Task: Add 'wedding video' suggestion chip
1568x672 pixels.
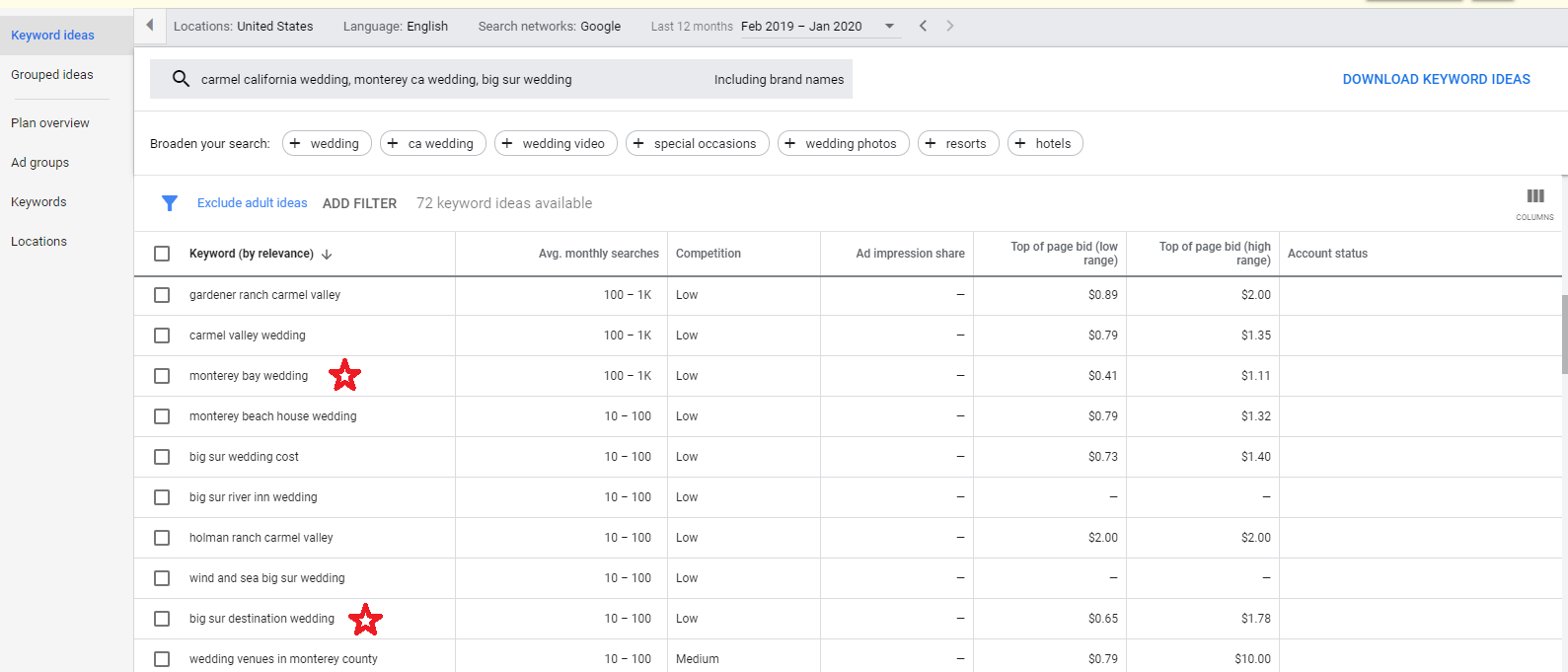Action: [556, 143]
